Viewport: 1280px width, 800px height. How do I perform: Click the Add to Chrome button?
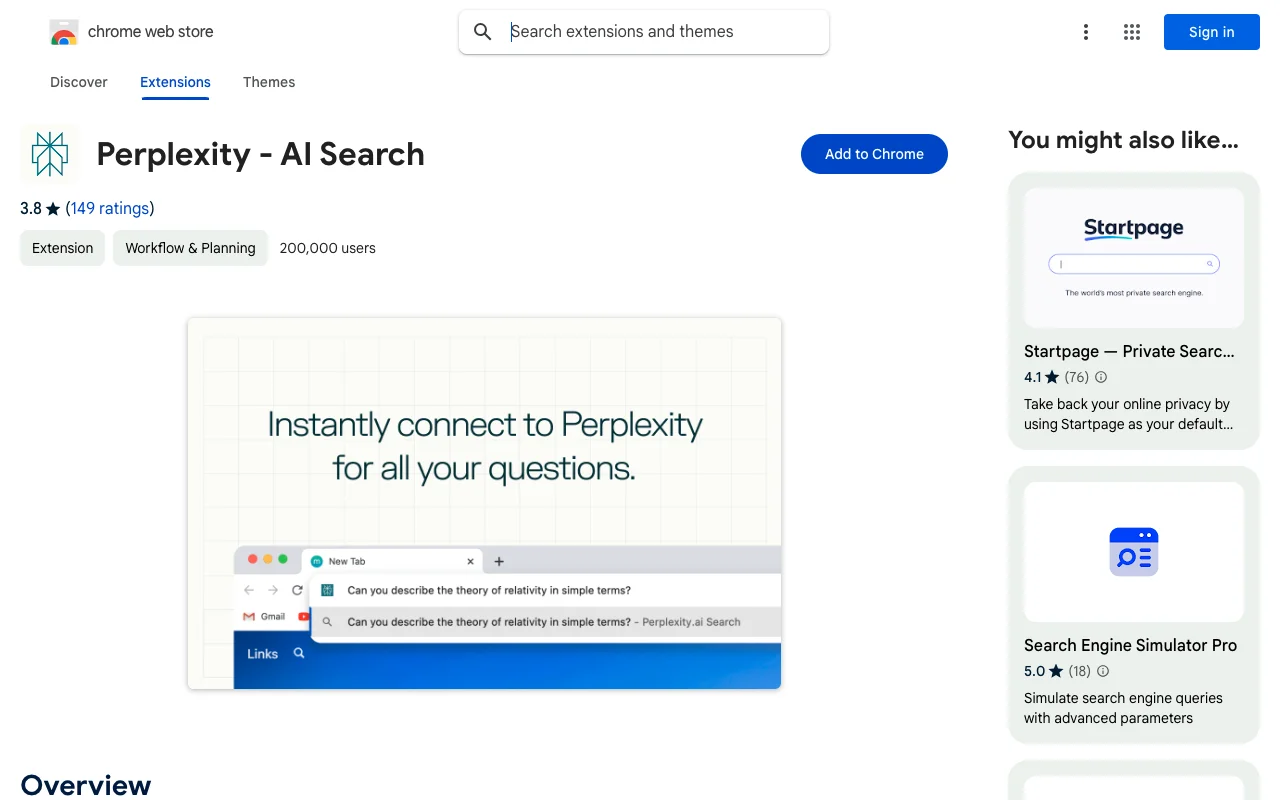pos(874,154)
